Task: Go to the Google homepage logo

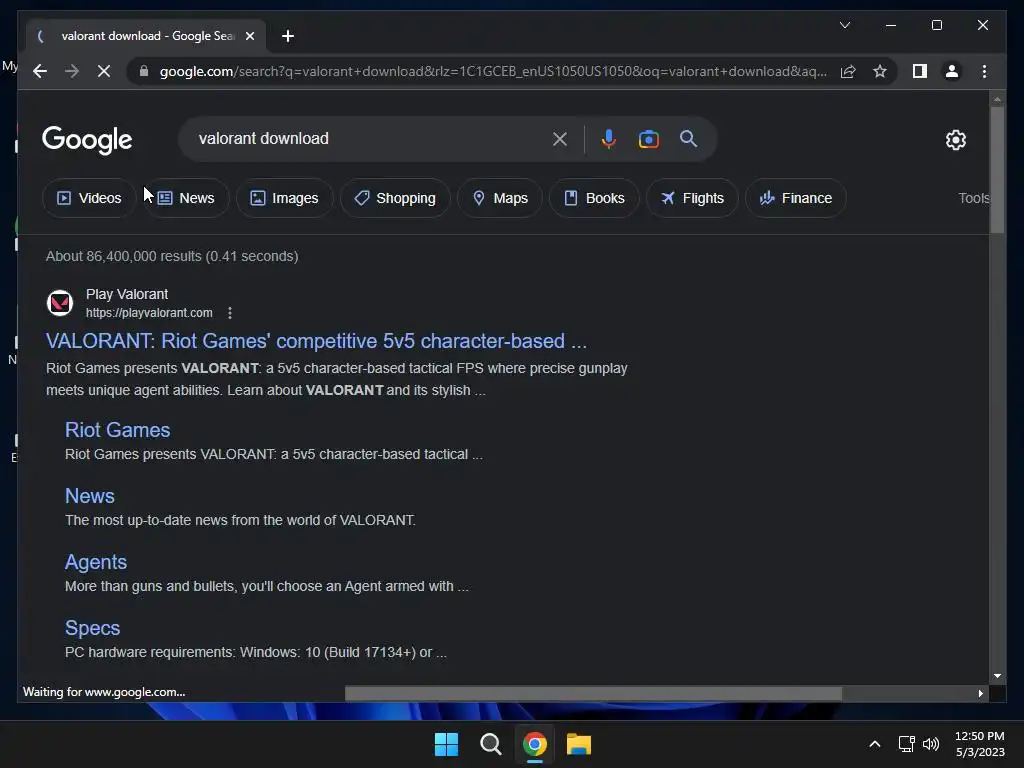Action: pyautogui.click(x=87, y=140)
